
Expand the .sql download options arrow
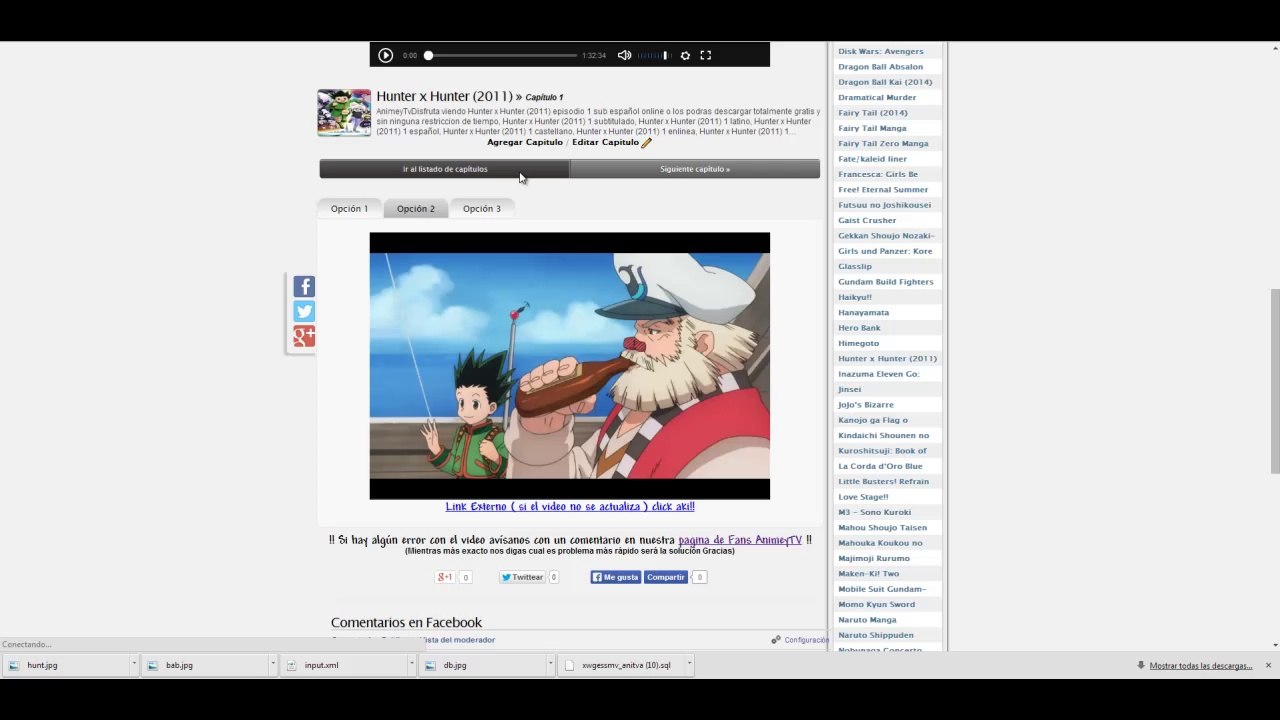point(690,665)
